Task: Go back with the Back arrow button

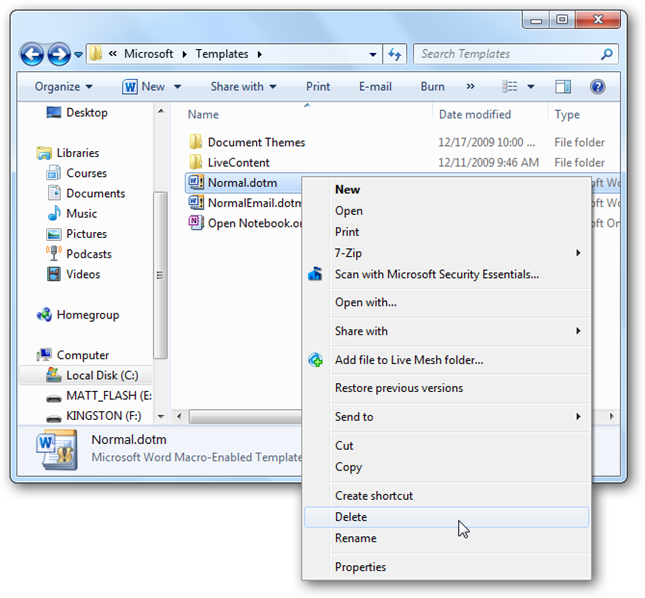Action: coord(32,54)
